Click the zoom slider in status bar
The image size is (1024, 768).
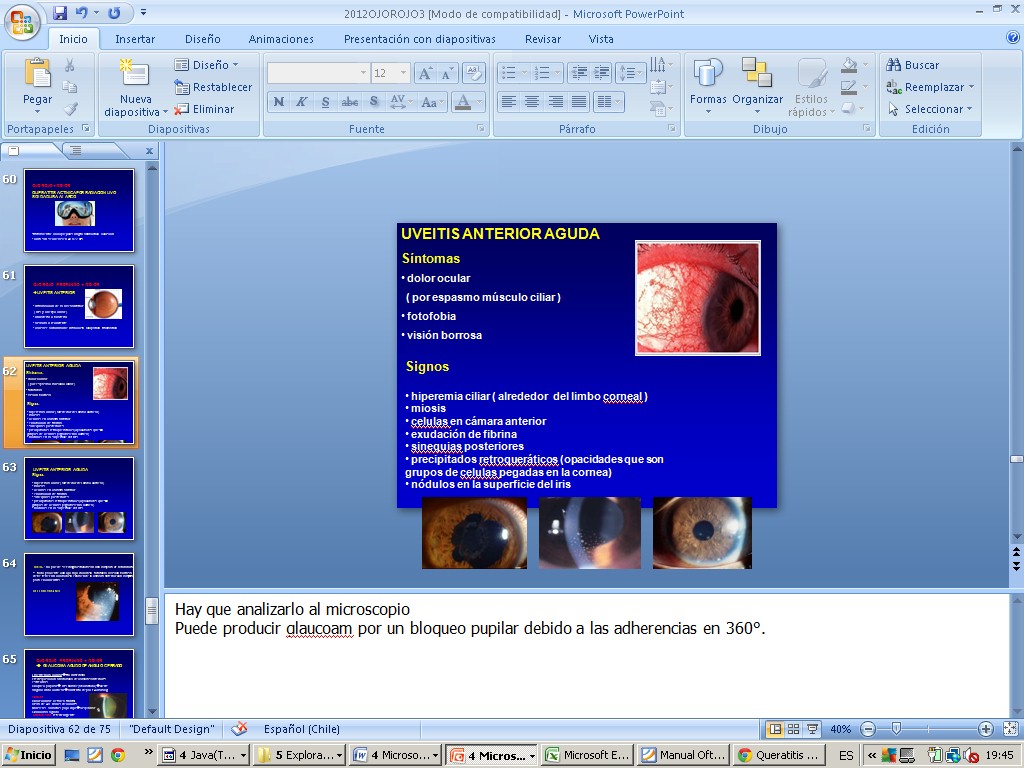click(x=897, y=729)
